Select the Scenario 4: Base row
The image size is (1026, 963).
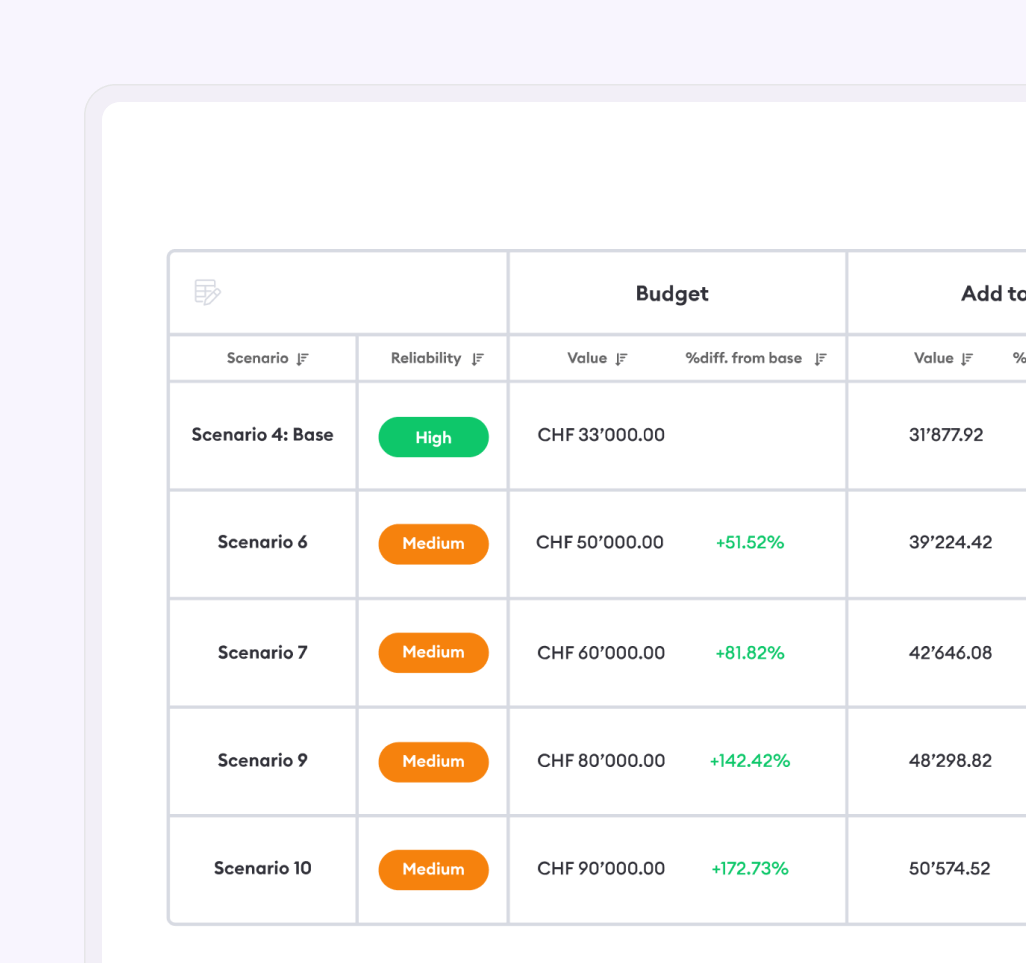click(x=262, y=435)
